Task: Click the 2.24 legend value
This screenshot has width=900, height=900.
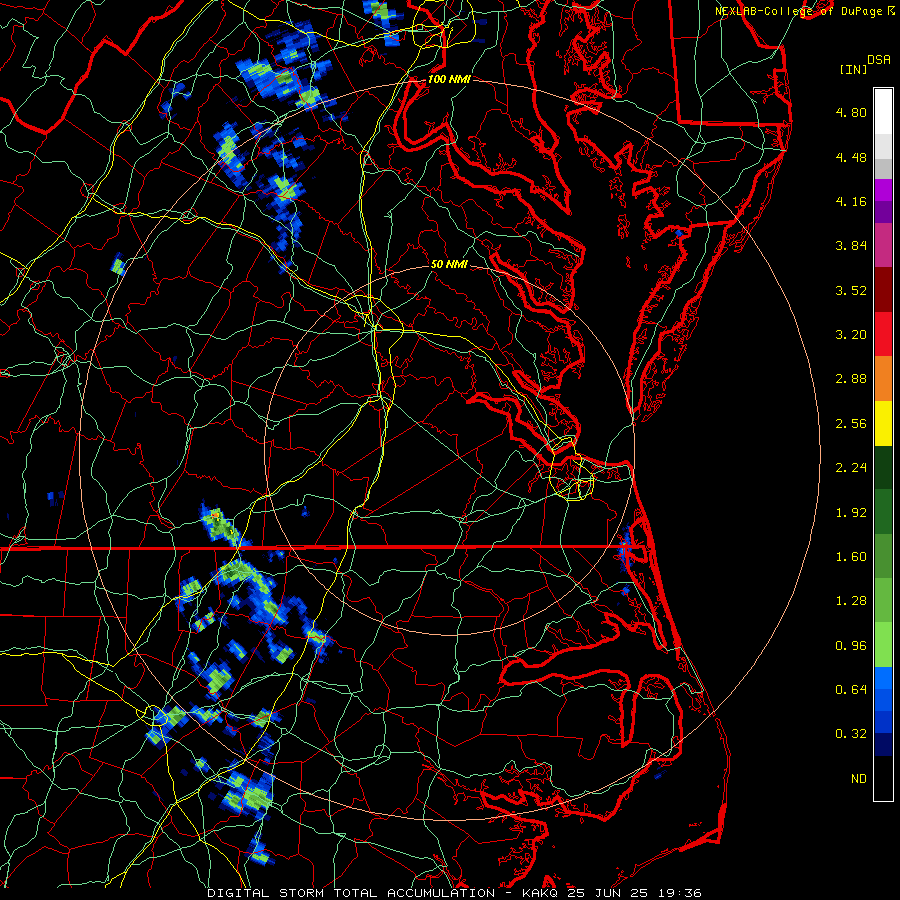Action: tap(851, 468)
